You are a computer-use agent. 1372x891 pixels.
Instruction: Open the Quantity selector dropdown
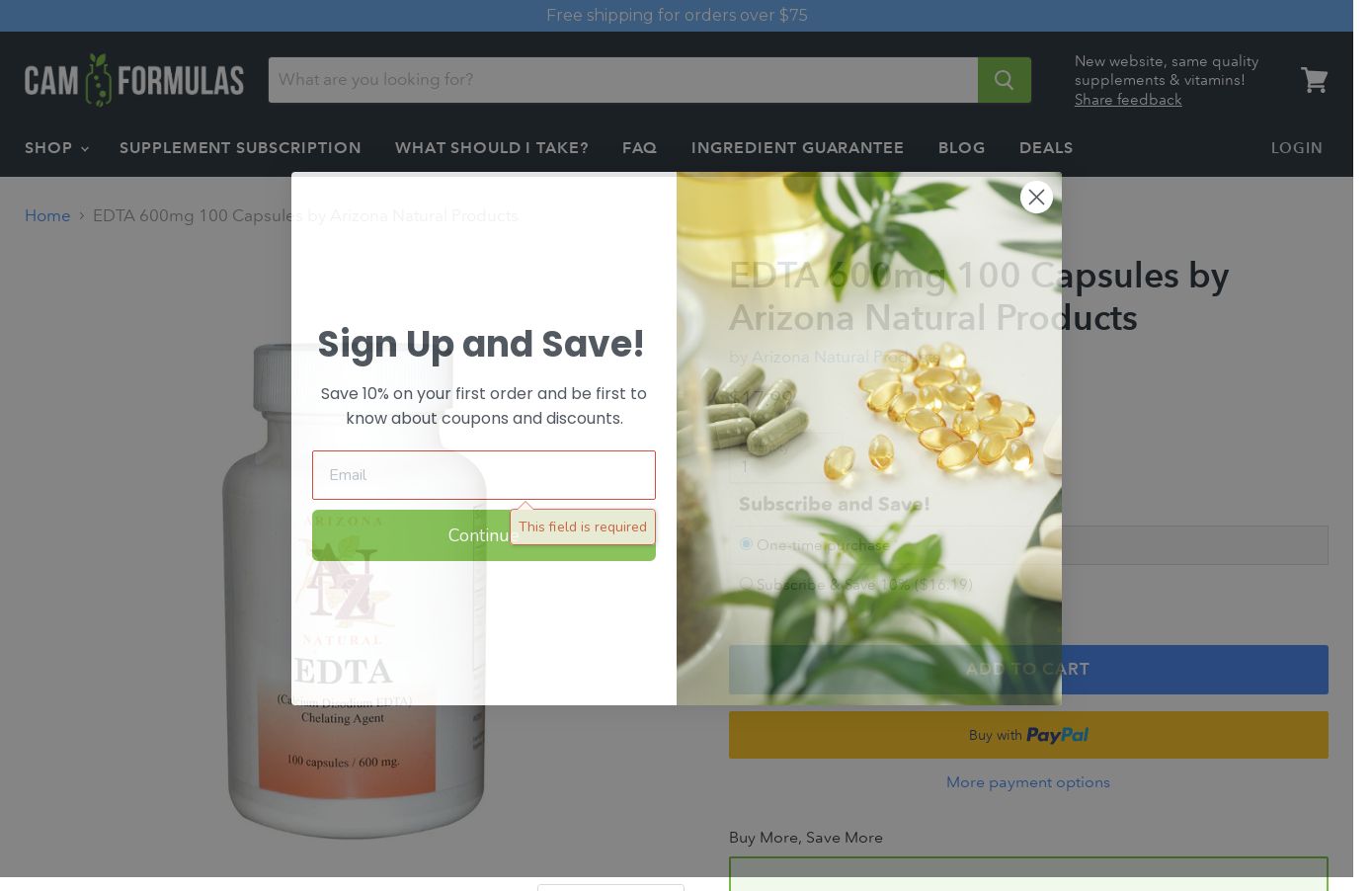[x=785, y=458]
